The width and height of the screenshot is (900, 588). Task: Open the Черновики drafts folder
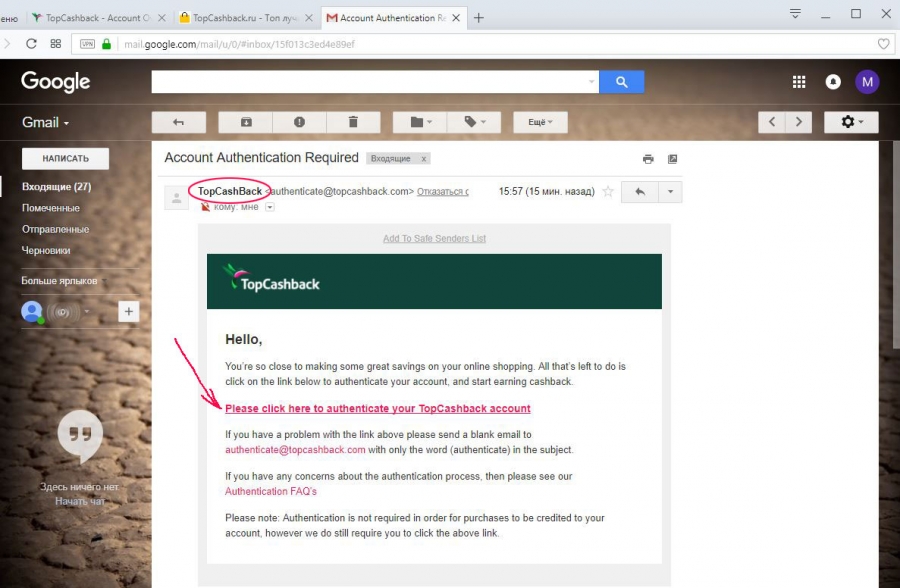click(x=46, y=250)
